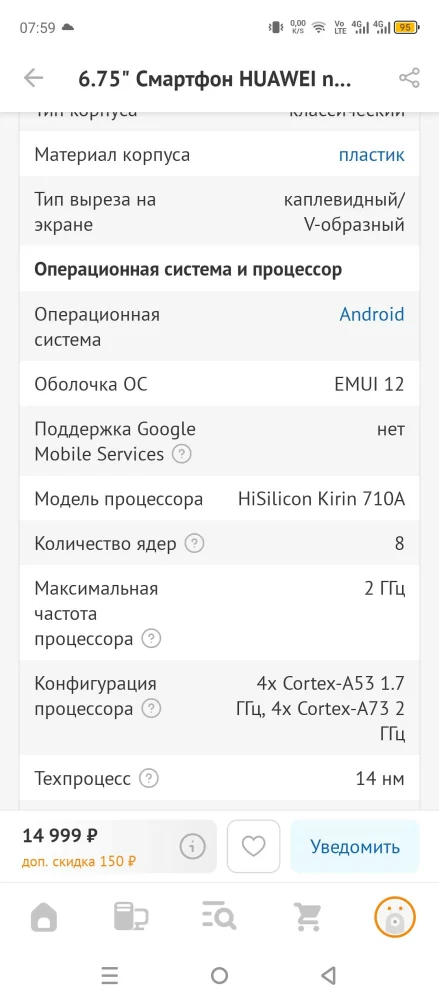The image size is (439, 1000).
Task: Open the search list tab
Action: pyautogui.click(x=219, y=918)
